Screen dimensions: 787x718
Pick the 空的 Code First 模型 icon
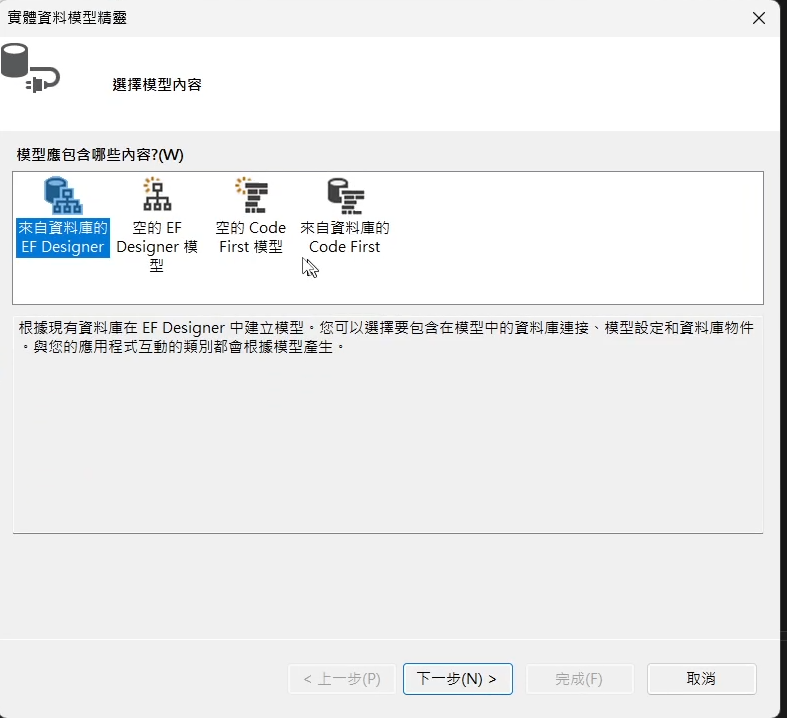[x=251, y=195]
